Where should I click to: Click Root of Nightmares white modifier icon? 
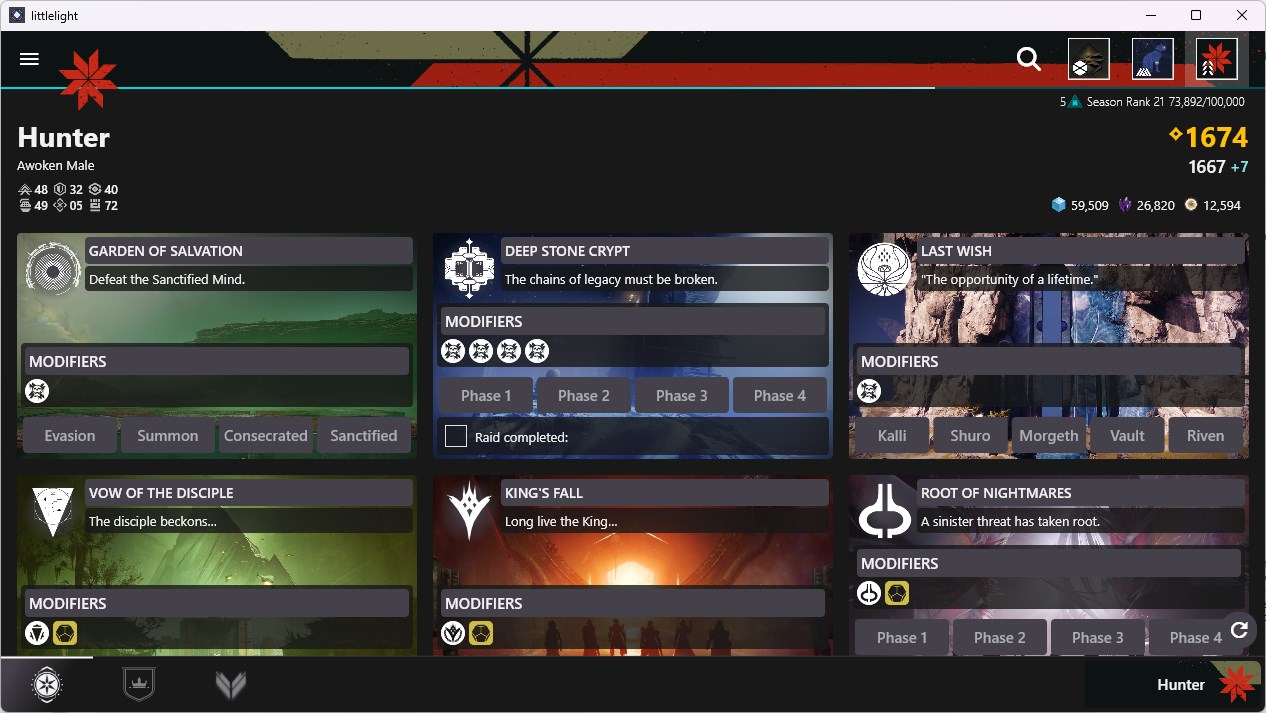pyautogui.click(x=869, y=593)
